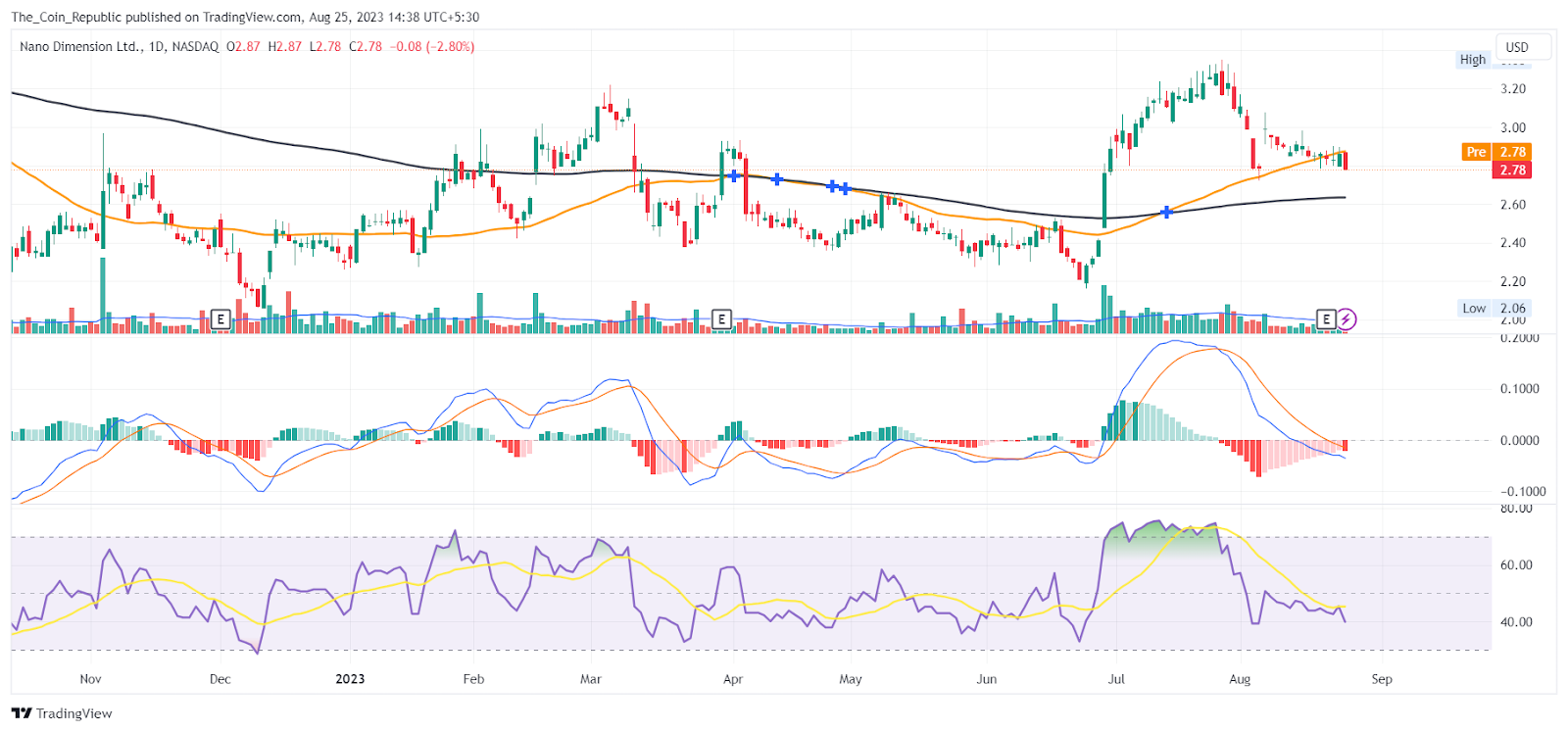This screenshot has height=732, width=1568.
Task: Click the 3.20 price axis label
Action: 1513,89
